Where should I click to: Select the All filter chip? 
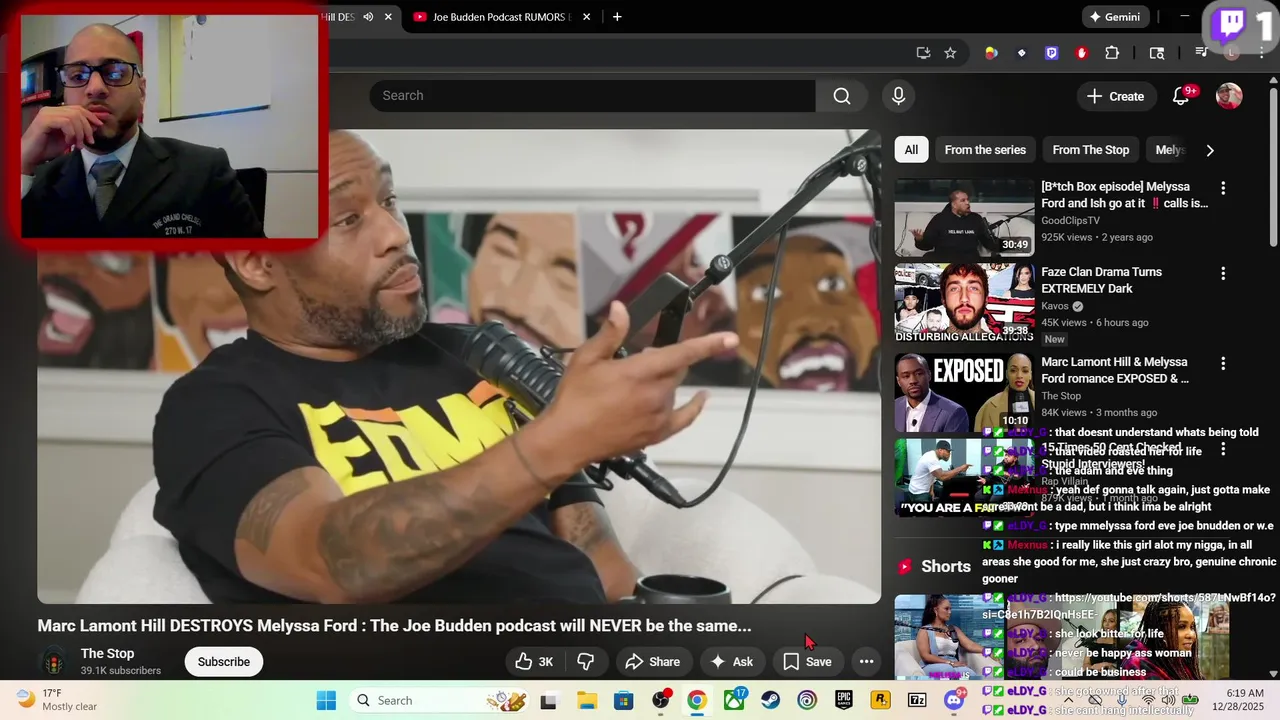pos(911,150)
